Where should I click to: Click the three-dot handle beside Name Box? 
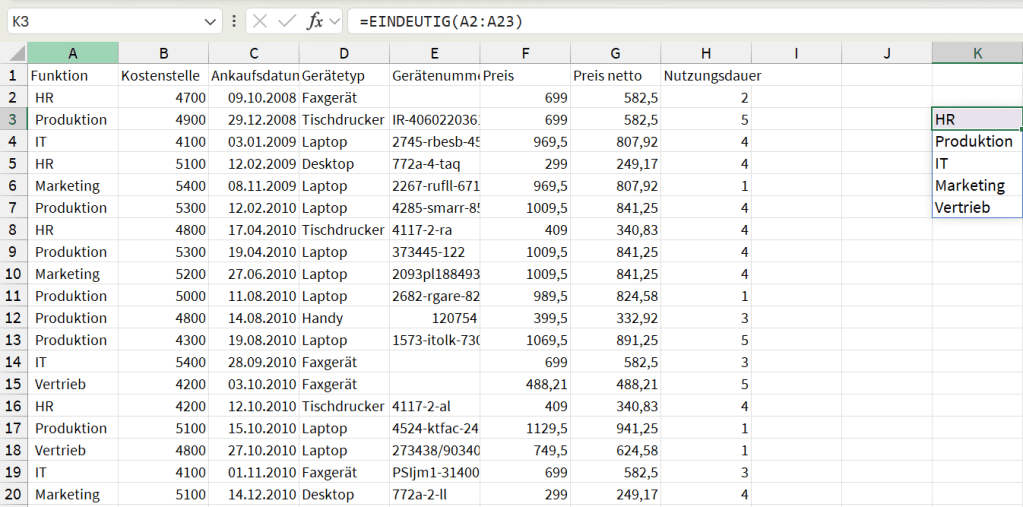(234, 21)
